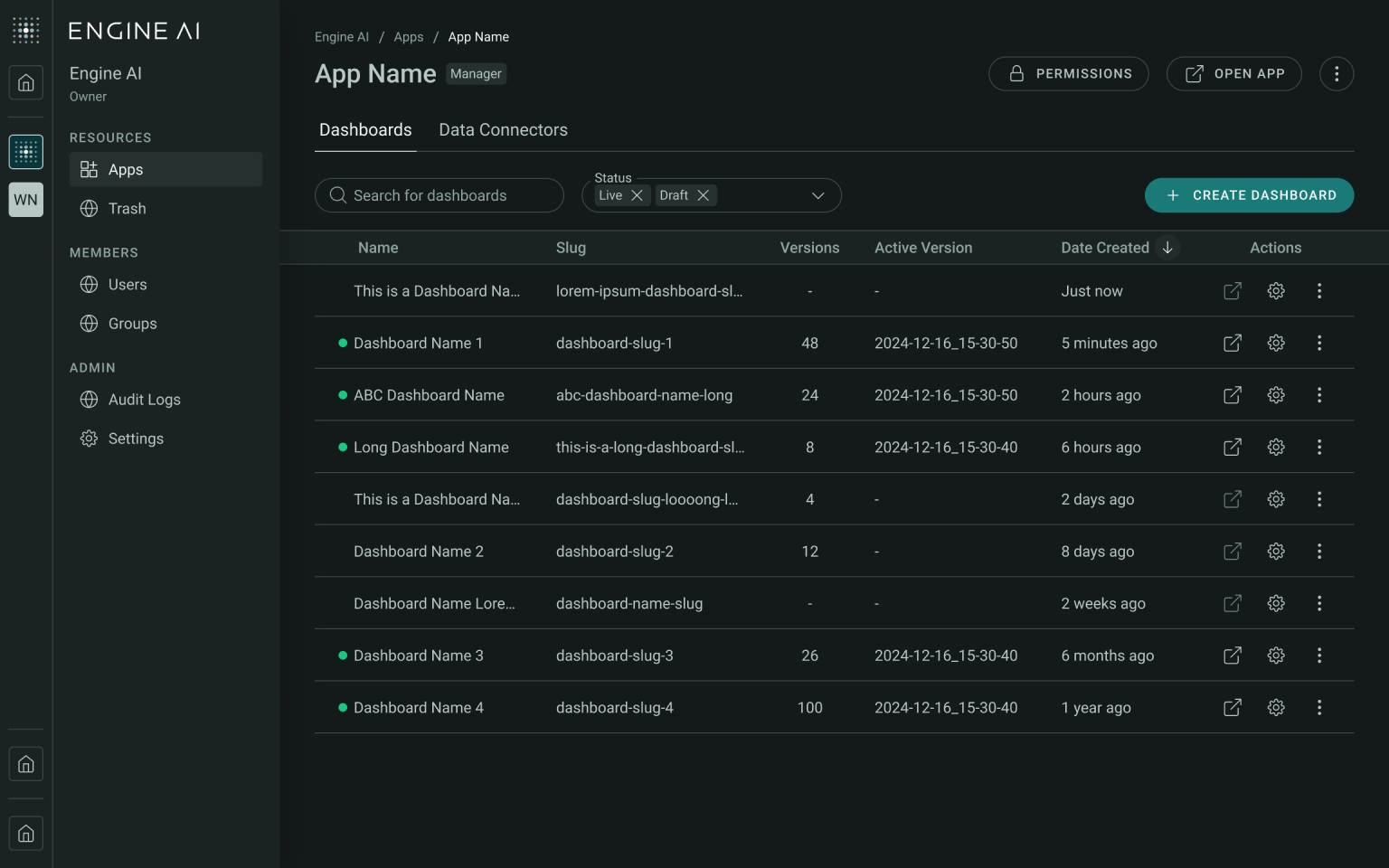Open more options for ABC Dashboard Name

(x=1319, y=395)
